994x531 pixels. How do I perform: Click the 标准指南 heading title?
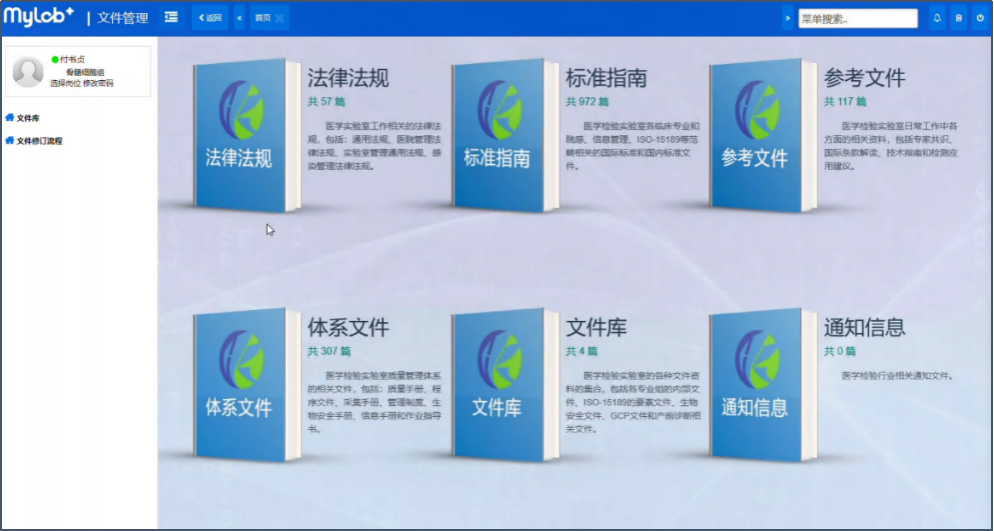606,78
